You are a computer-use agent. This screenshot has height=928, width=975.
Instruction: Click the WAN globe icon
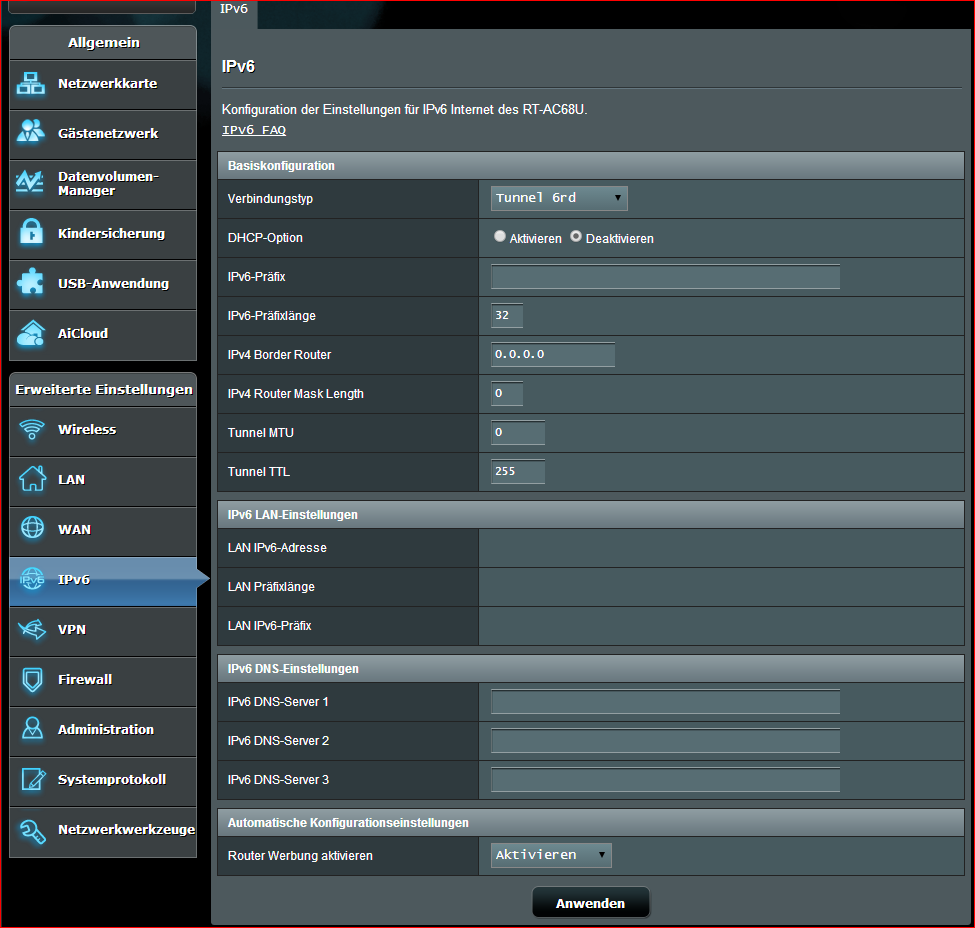(x=32, y=529)
